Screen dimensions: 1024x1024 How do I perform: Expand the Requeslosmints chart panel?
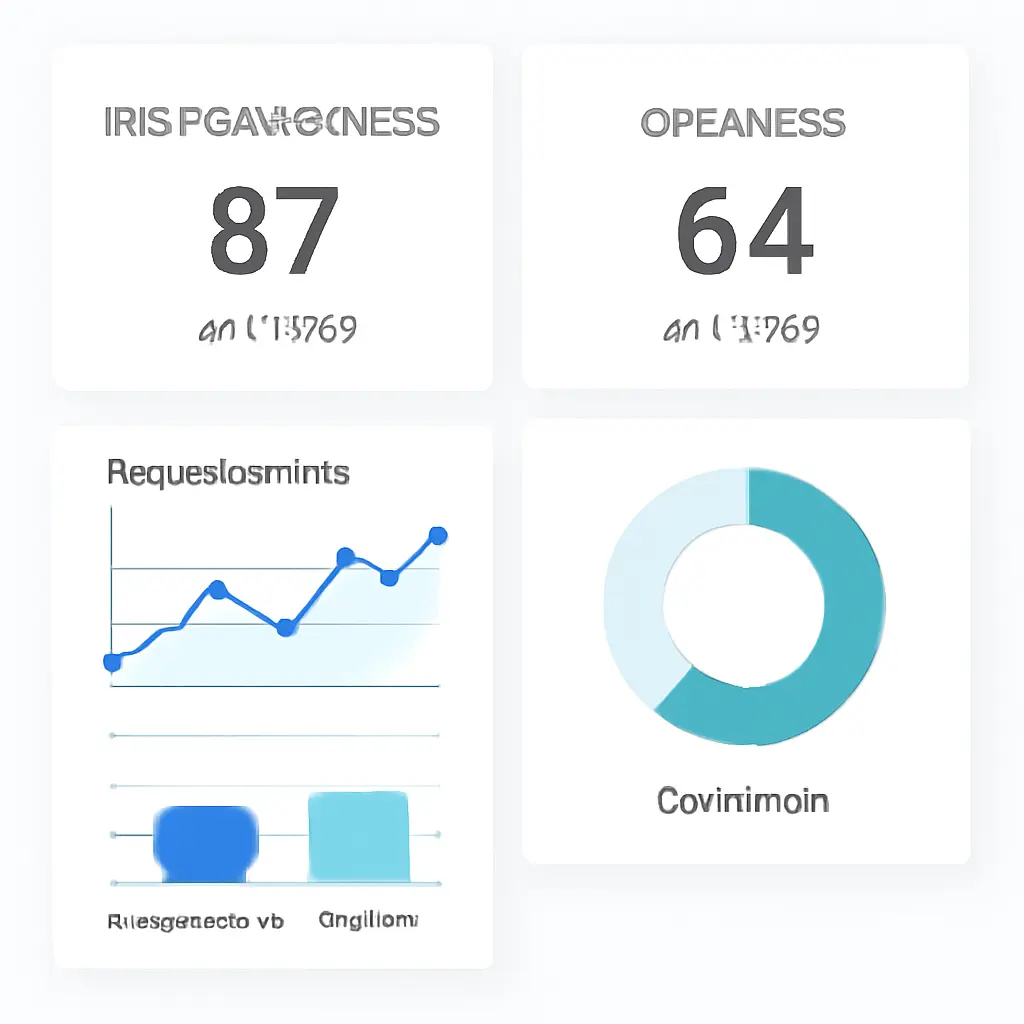tap(227, 471)
